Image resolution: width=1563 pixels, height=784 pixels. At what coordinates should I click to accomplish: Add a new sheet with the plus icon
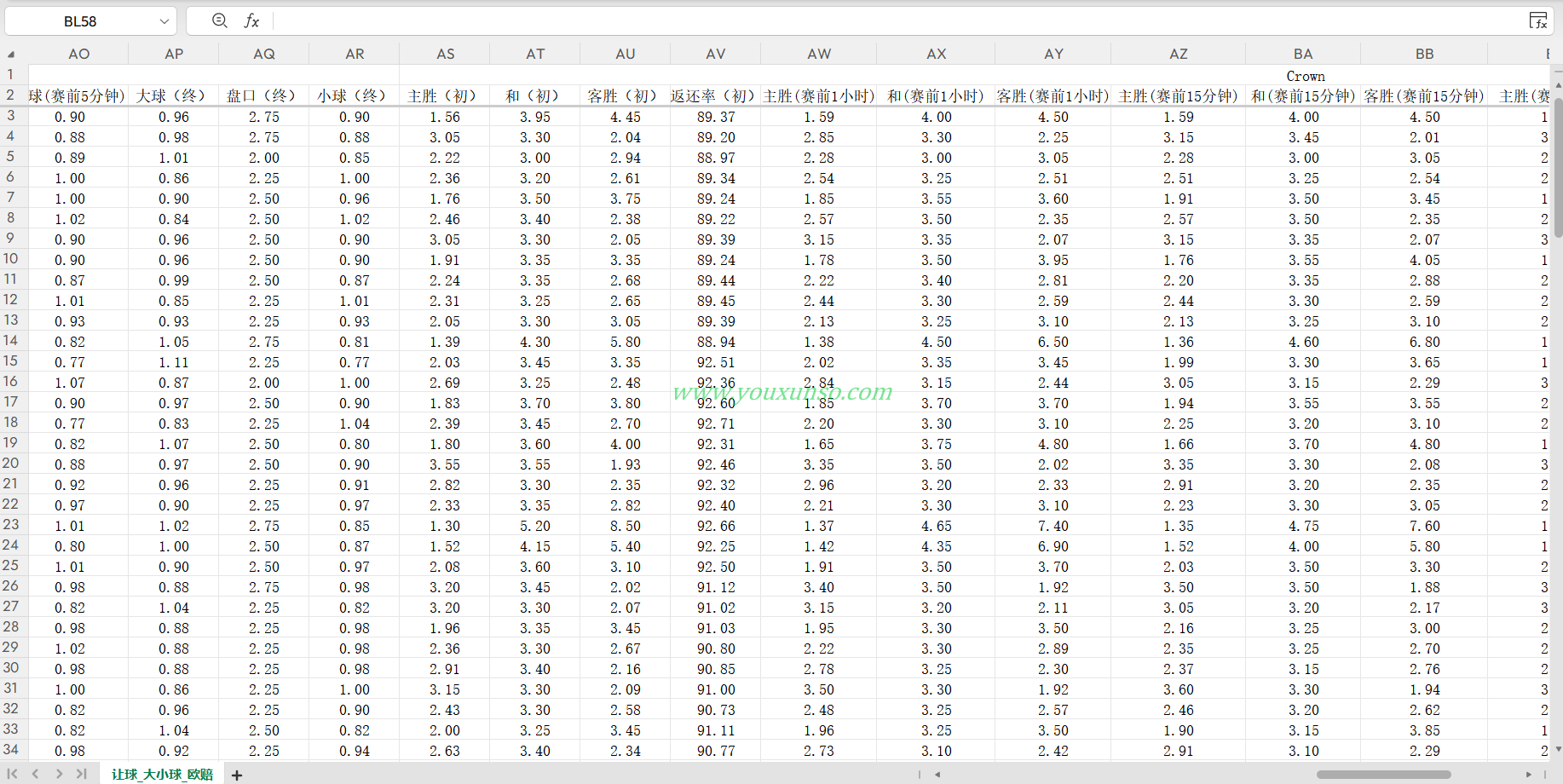click(237, 775)
